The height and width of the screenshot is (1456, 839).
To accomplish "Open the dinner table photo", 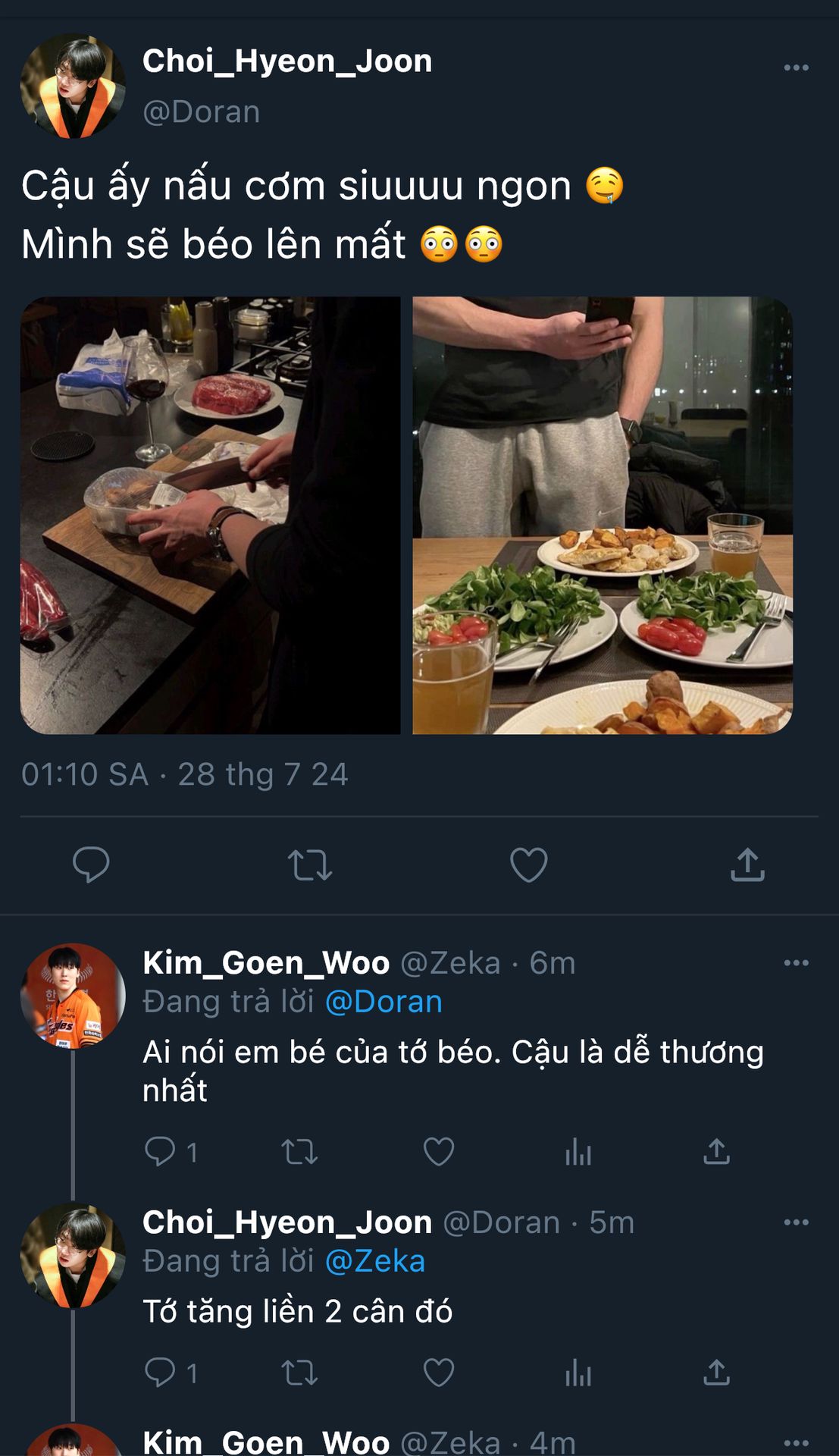I will [x=603, y=515].
